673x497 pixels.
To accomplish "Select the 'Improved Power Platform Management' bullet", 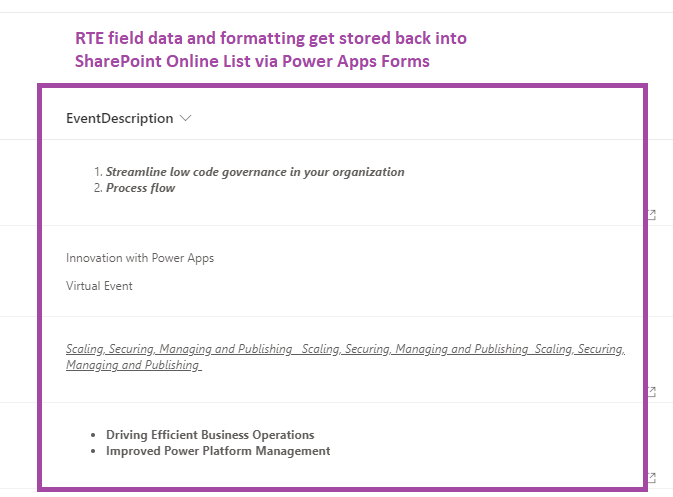I will point(218,451).
